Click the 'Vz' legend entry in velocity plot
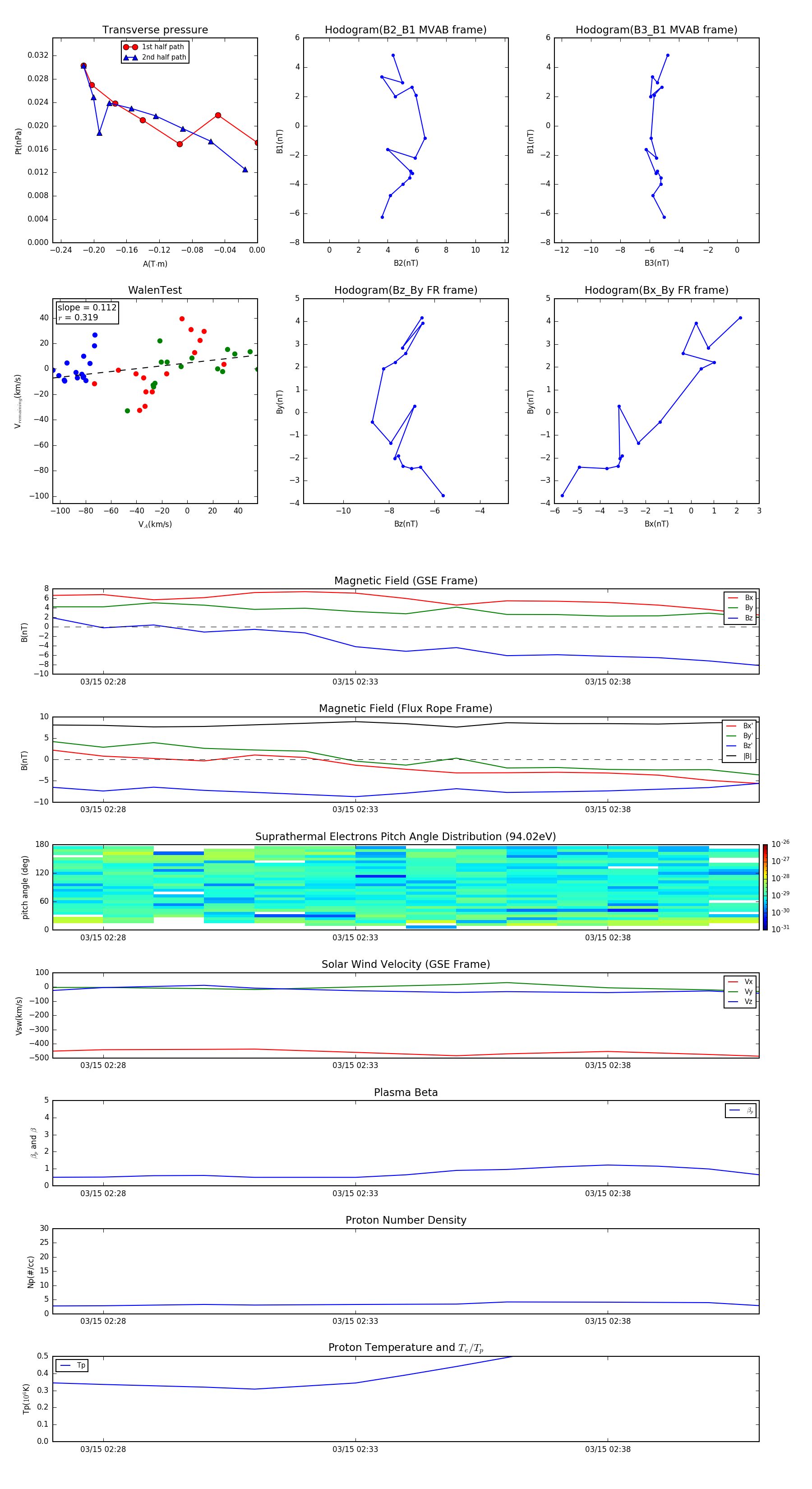The image size is (812, 1489). pos(740,1002)
